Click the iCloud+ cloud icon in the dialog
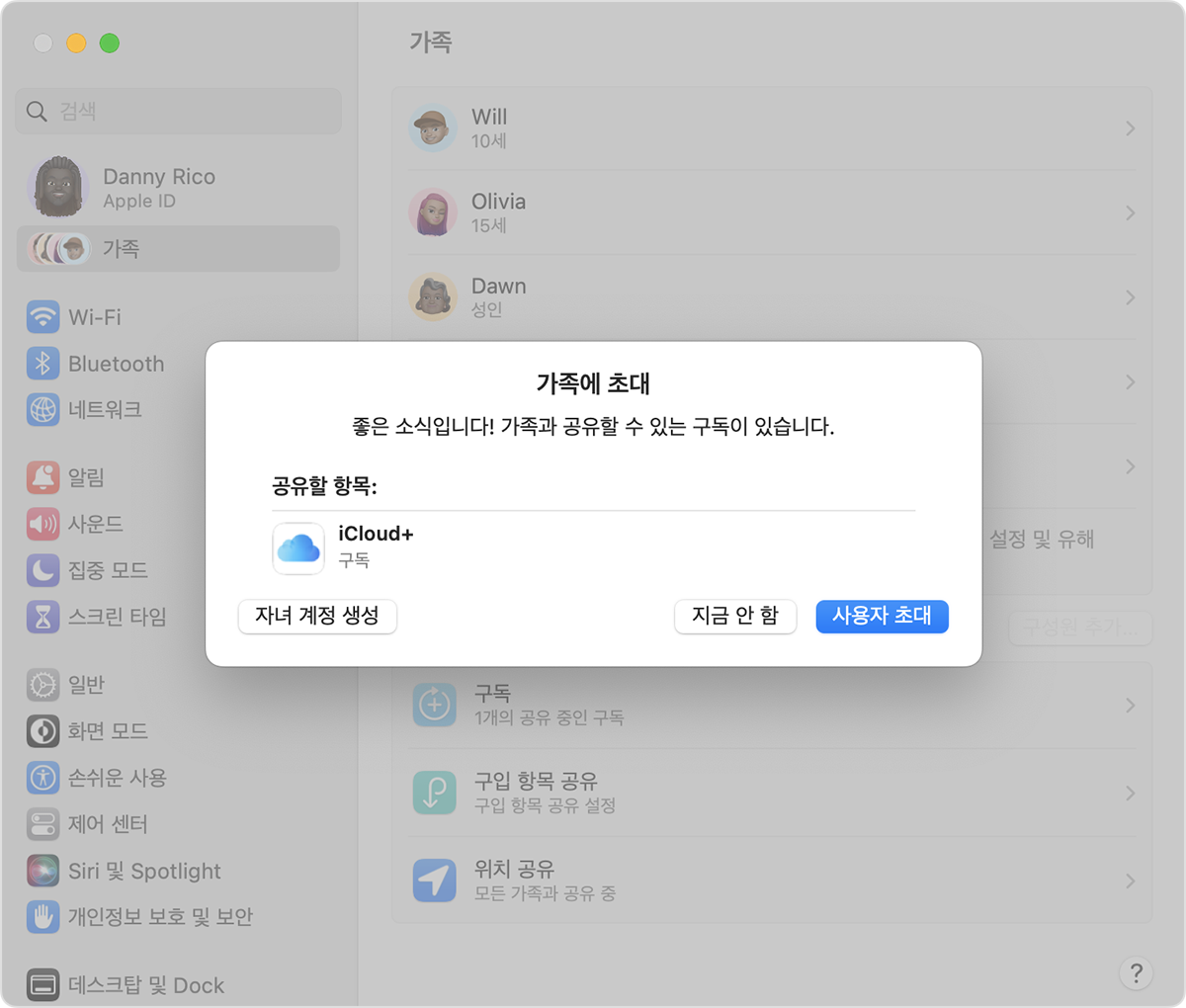The height and width of the screenshot is (1008, 1186). [298, 546]
